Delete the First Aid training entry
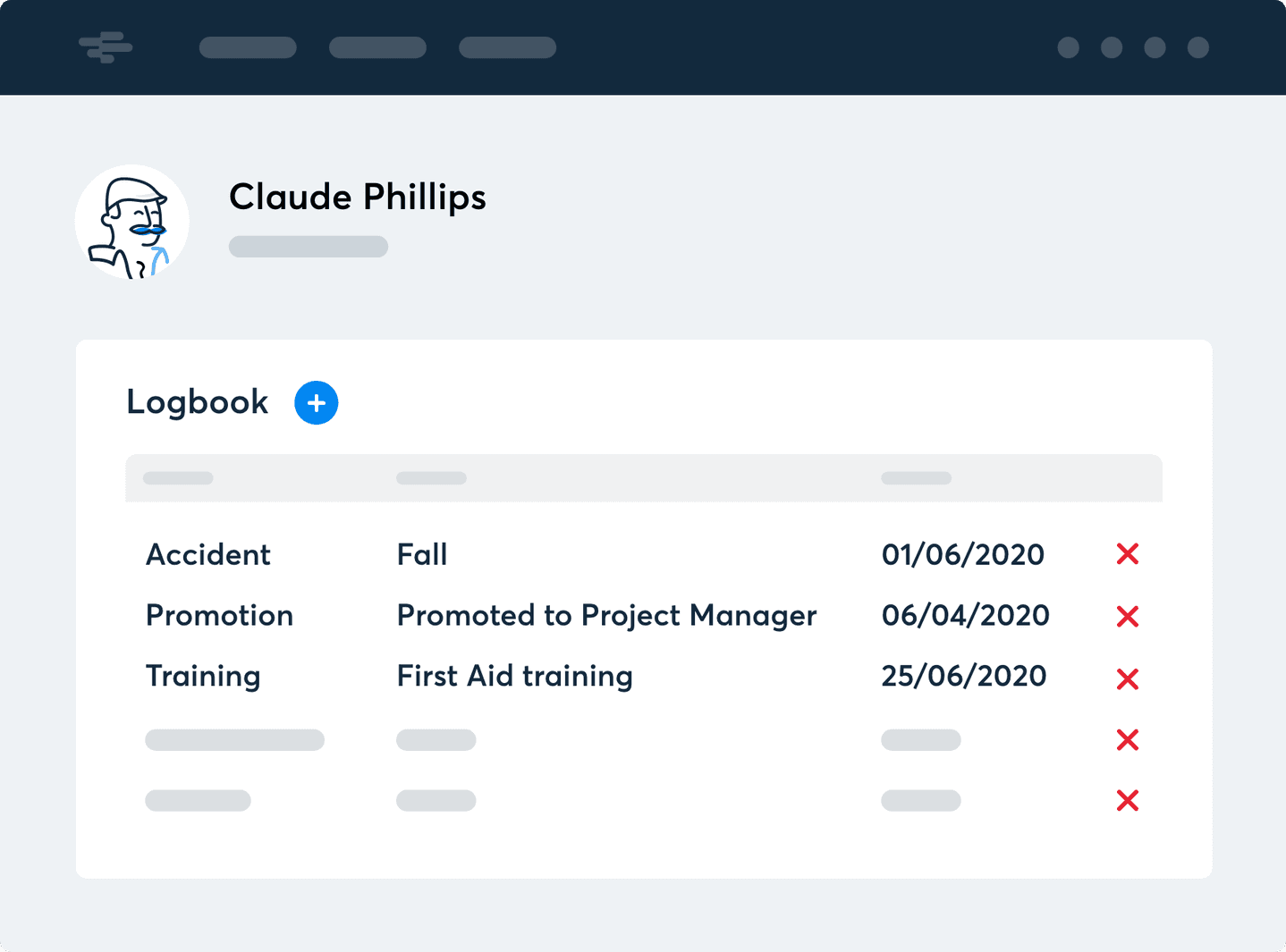This screenshot has height=952, width=1286. coord(1128,679)
